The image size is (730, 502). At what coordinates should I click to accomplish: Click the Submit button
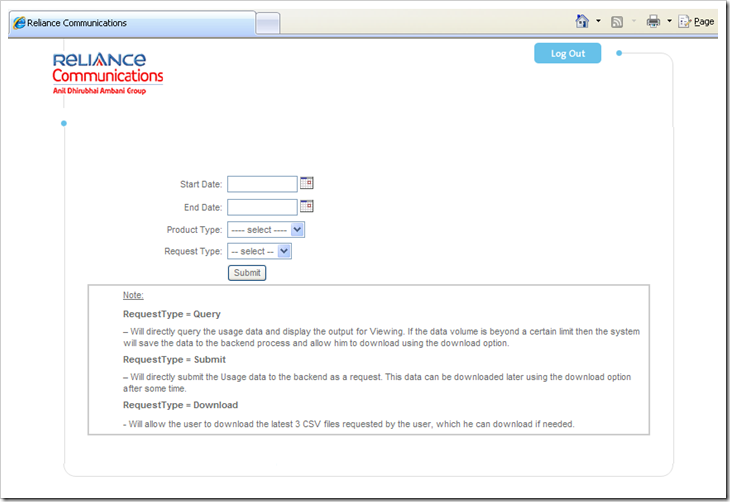[x=247, y=273]
